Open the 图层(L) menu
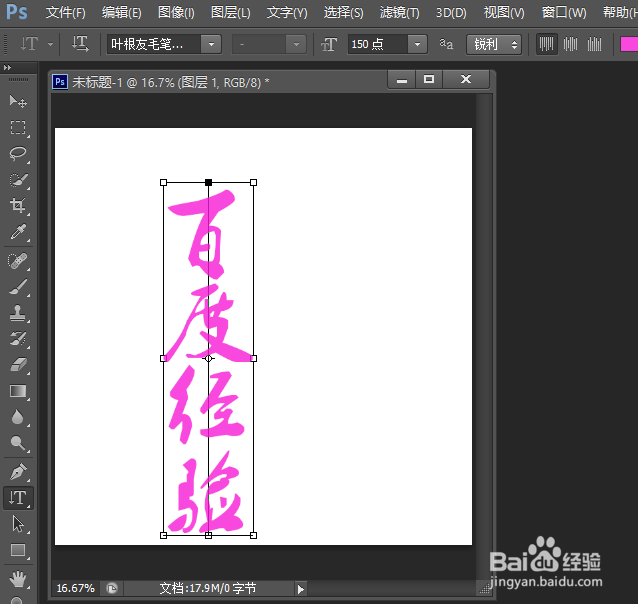Image resolution: width=638 pixels, height=604 pixels. tap(231, 13)
